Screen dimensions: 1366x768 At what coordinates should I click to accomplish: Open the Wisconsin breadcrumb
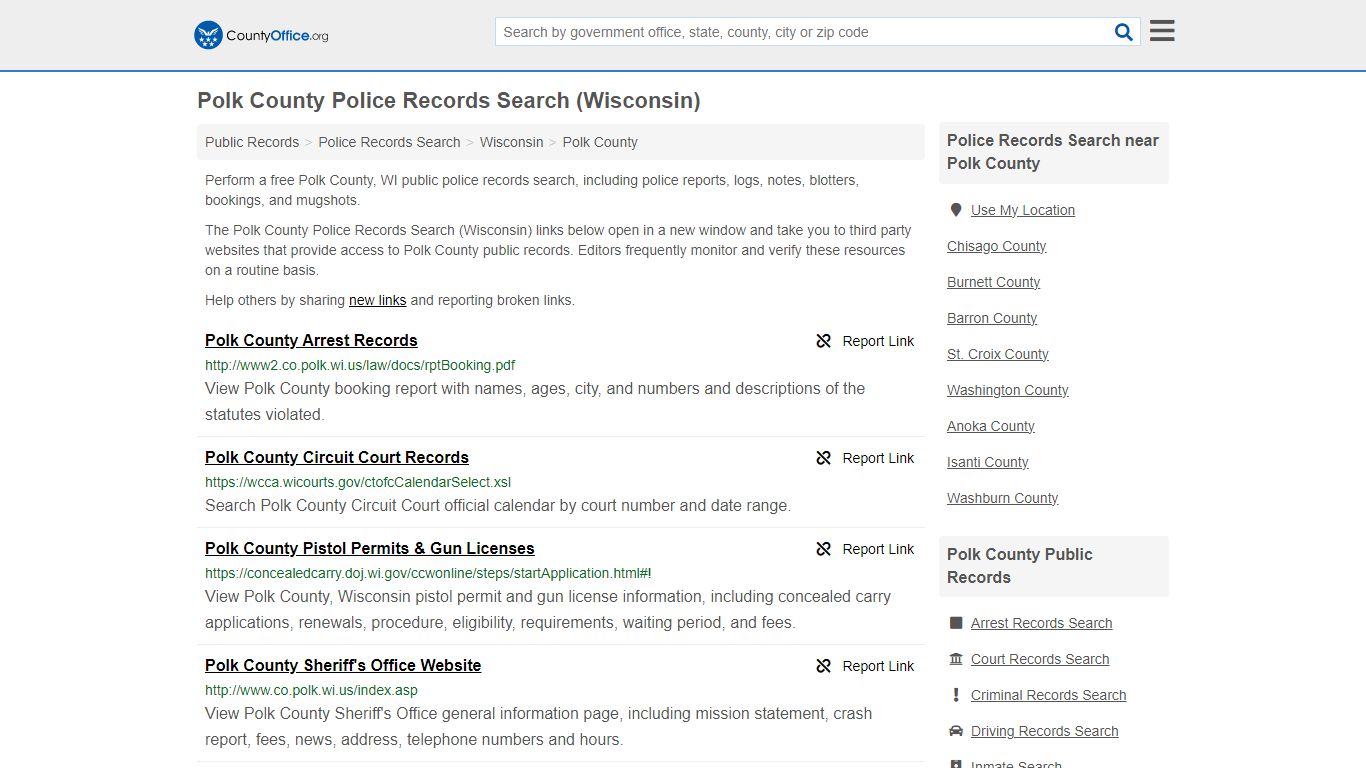coord(511,142)
